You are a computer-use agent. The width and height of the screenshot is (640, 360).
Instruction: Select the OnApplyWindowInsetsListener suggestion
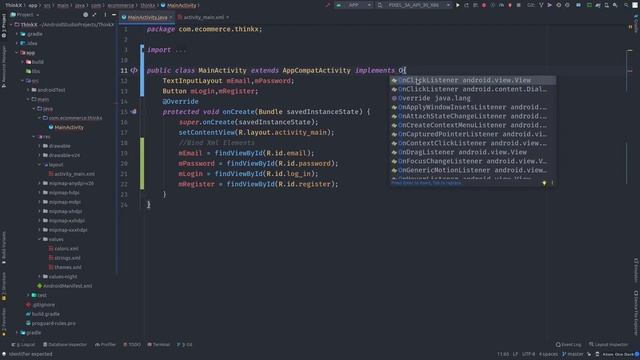(x=473, y=107)
